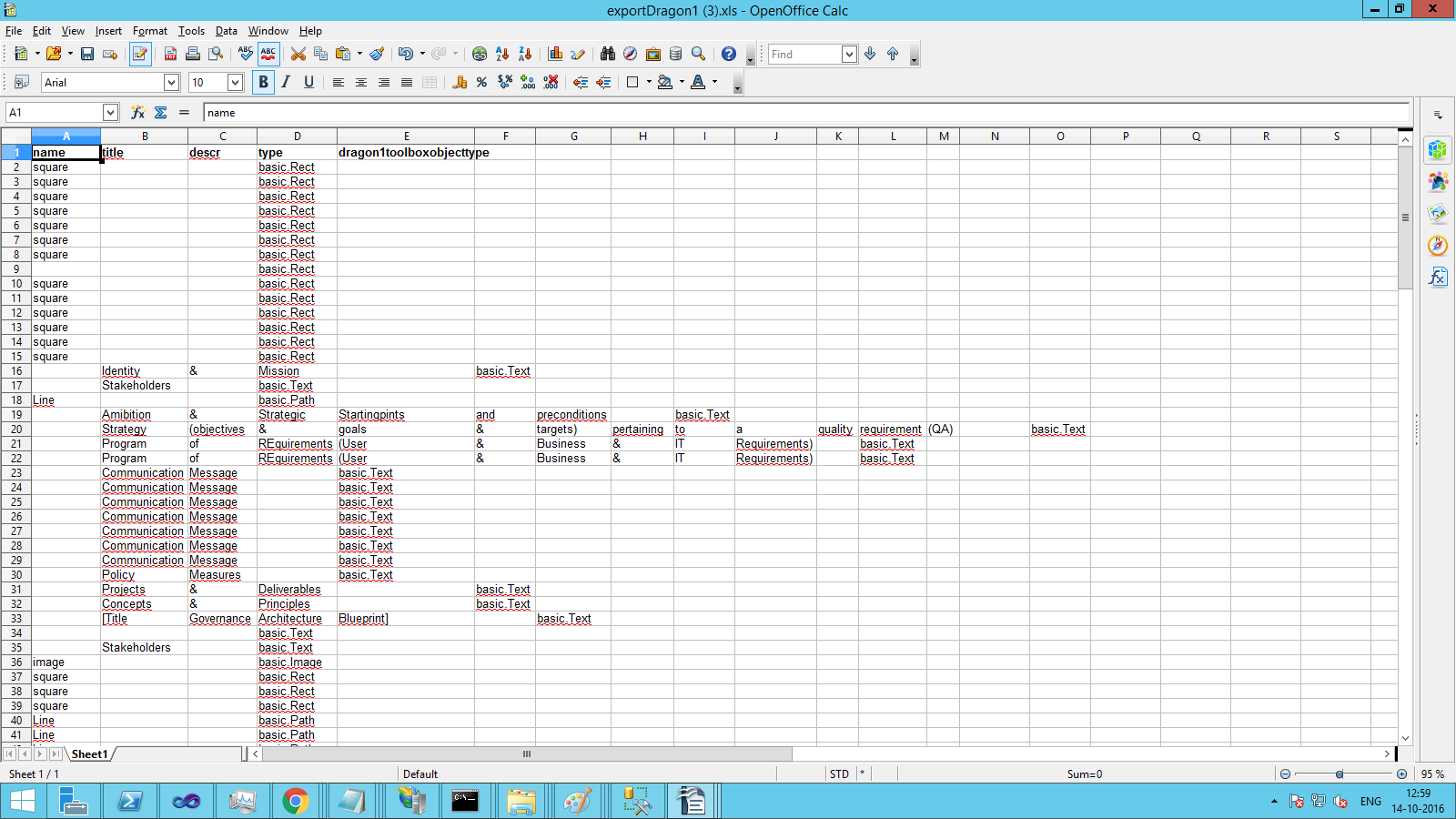Open Function Wizard next to Name Box

(138, 113)
